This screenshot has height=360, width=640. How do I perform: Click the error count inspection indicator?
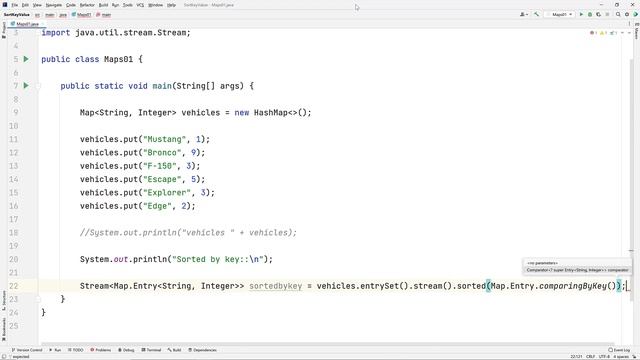593,33
